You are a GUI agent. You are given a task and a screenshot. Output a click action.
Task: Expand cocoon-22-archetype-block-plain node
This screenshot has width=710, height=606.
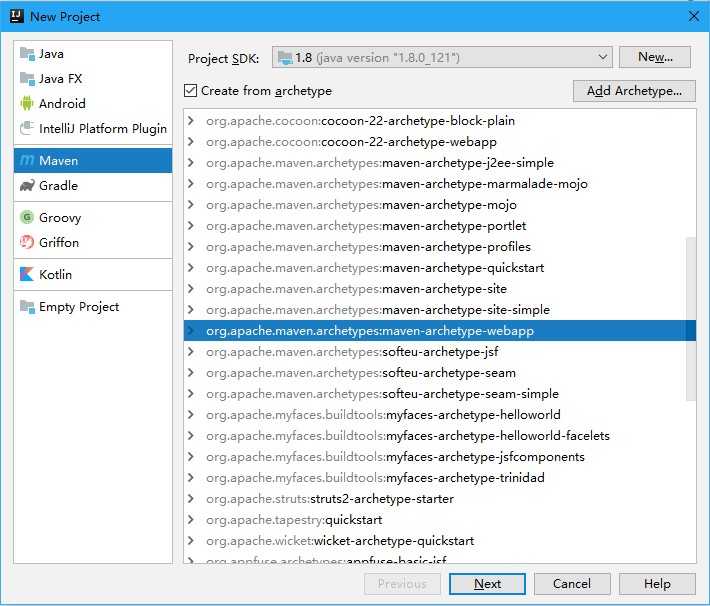point(191,120)
